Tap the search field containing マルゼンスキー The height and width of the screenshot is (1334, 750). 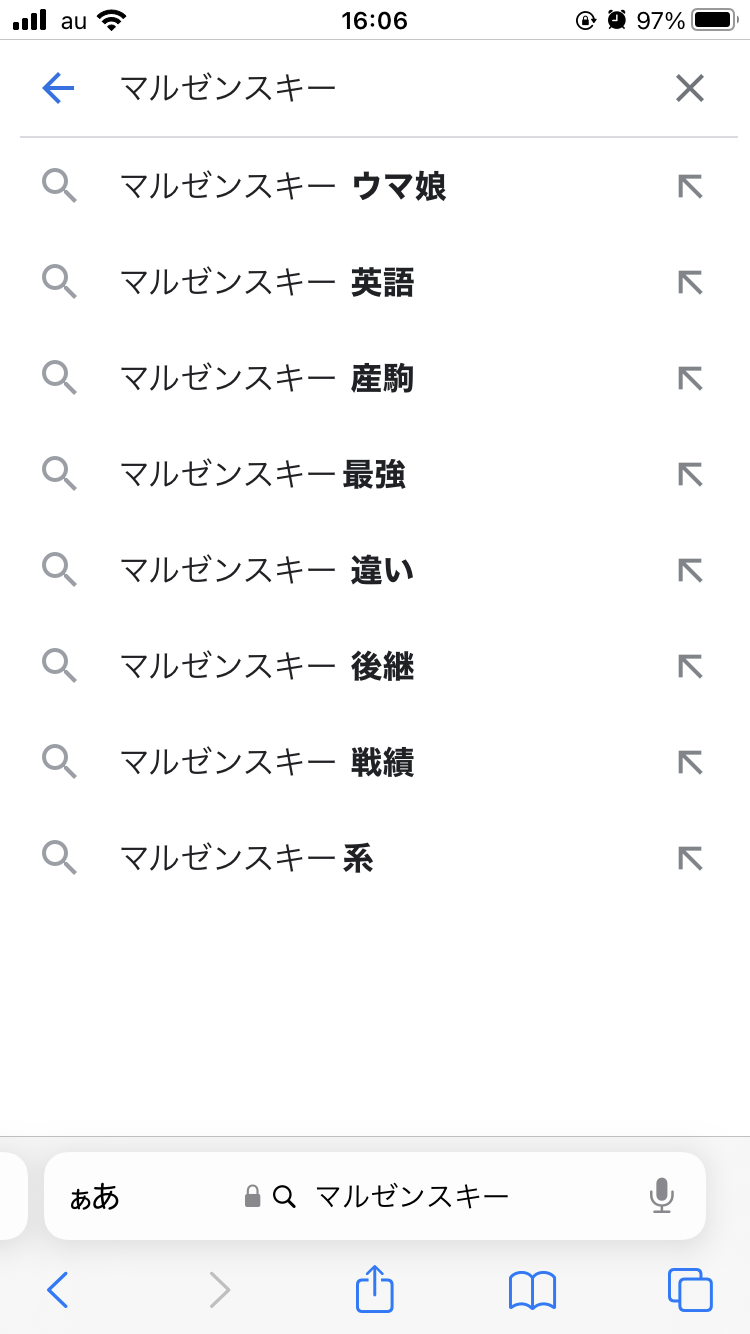click(x=380, y=89)
